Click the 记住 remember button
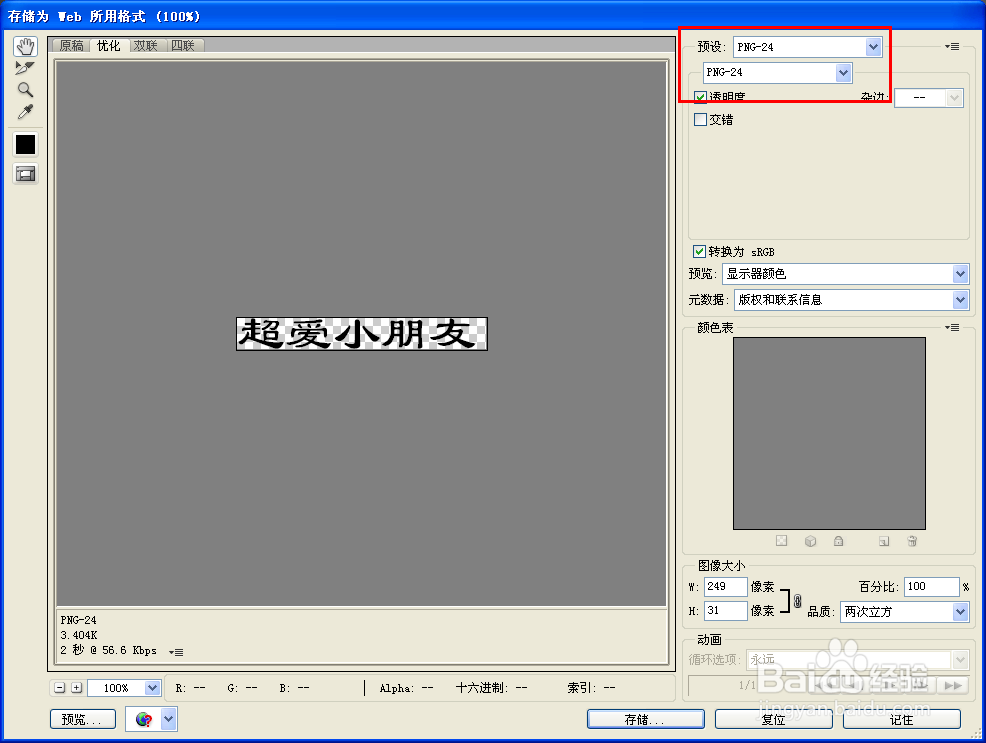This screenshot has width=986, height=743. click(901, 719)
